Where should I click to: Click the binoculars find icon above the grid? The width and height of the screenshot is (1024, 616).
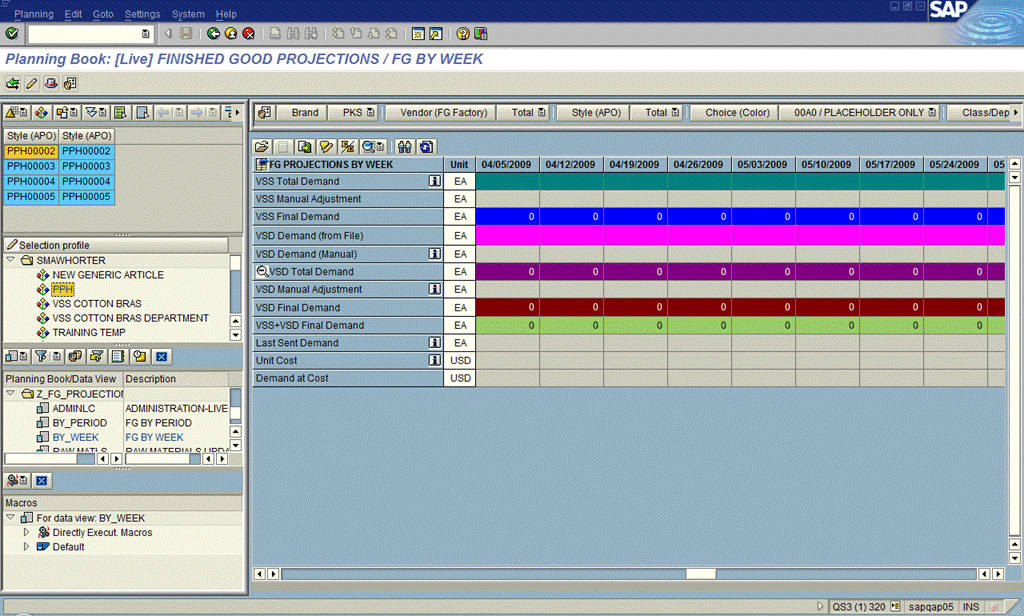point(405,146)
